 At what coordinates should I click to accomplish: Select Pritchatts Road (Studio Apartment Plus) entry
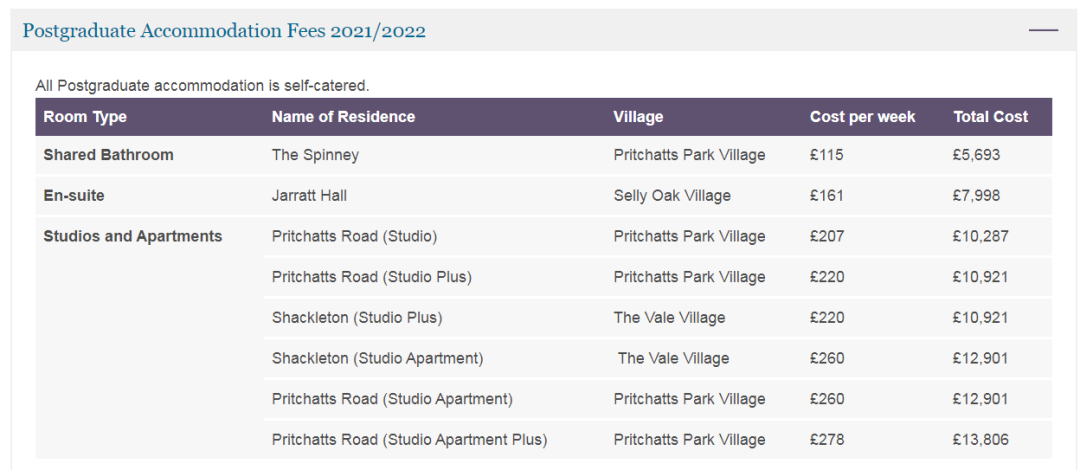[409, 439]
